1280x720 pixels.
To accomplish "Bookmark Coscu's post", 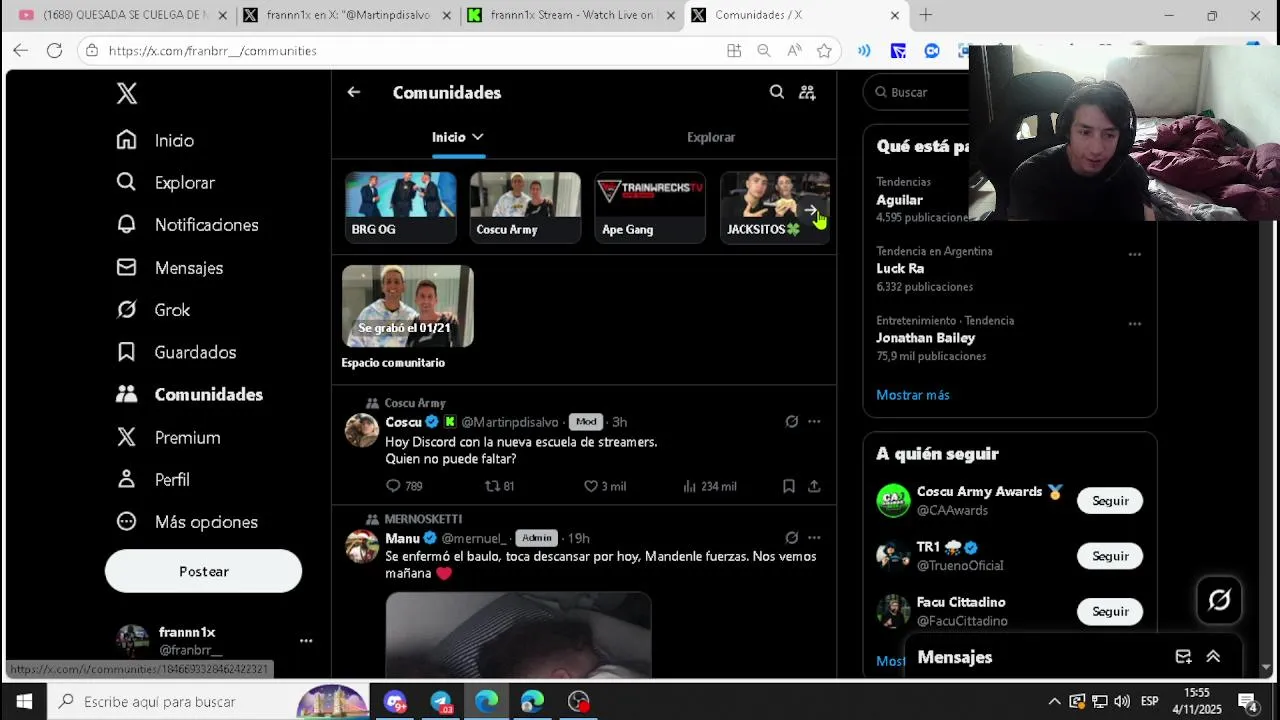I will [x=789, y=486].
